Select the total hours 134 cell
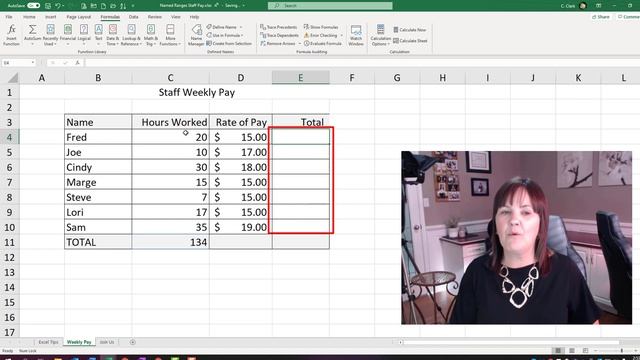Image resolution: width=640 pixels, height=360 pixels. click(171, 242)
